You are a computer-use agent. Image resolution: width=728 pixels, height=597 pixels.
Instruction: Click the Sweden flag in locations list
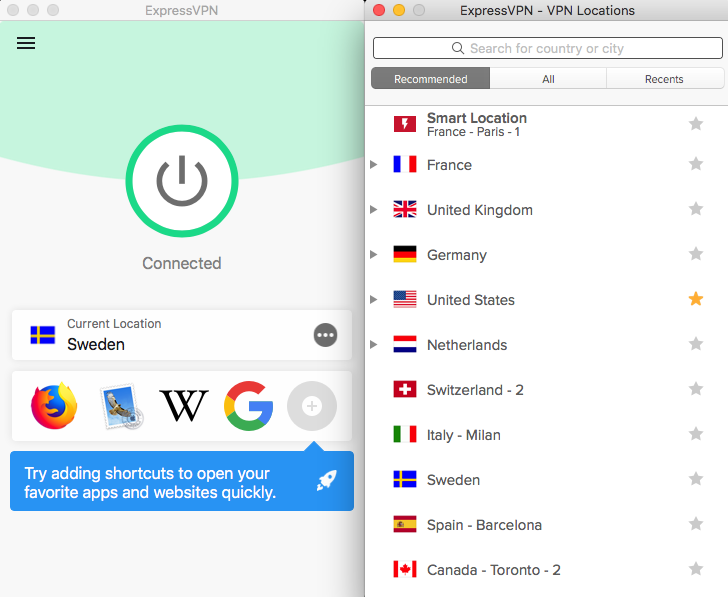point(405,480)
